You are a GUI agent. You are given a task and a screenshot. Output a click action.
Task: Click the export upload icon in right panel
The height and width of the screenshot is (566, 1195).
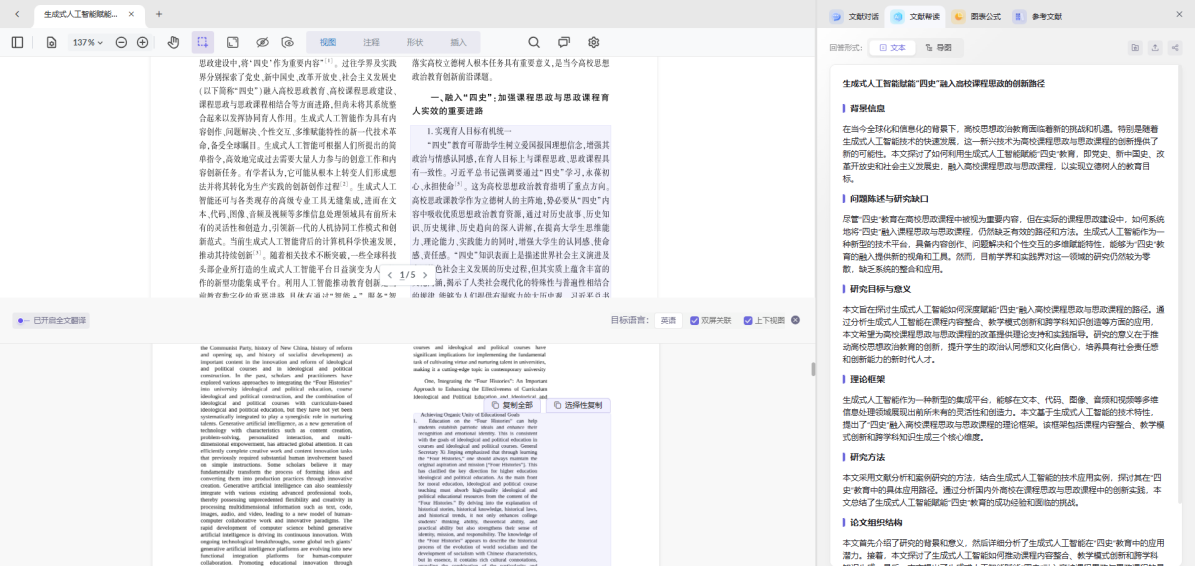(x=1155, y=47)
